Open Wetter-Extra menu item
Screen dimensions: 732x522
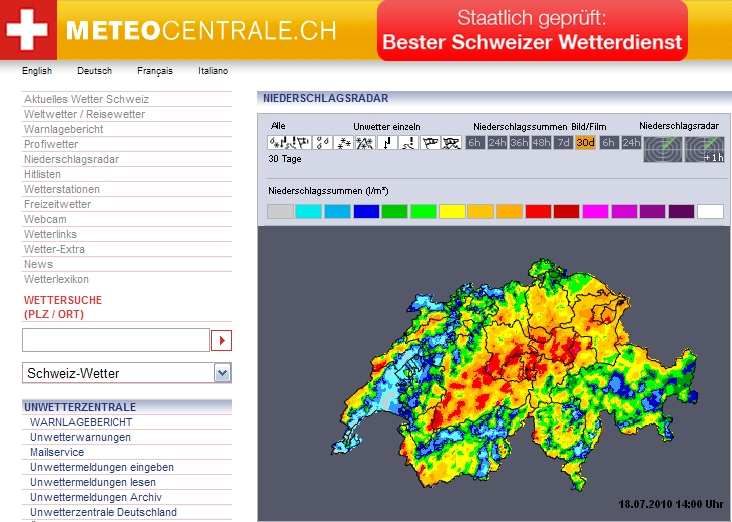coord(55,249)
